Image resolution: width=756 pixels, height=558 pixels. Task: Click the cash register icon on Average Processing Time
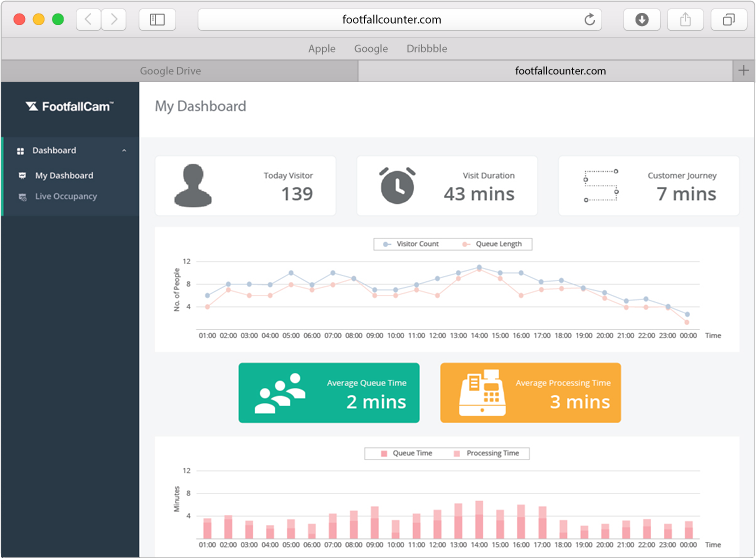(x=481, y=393)
